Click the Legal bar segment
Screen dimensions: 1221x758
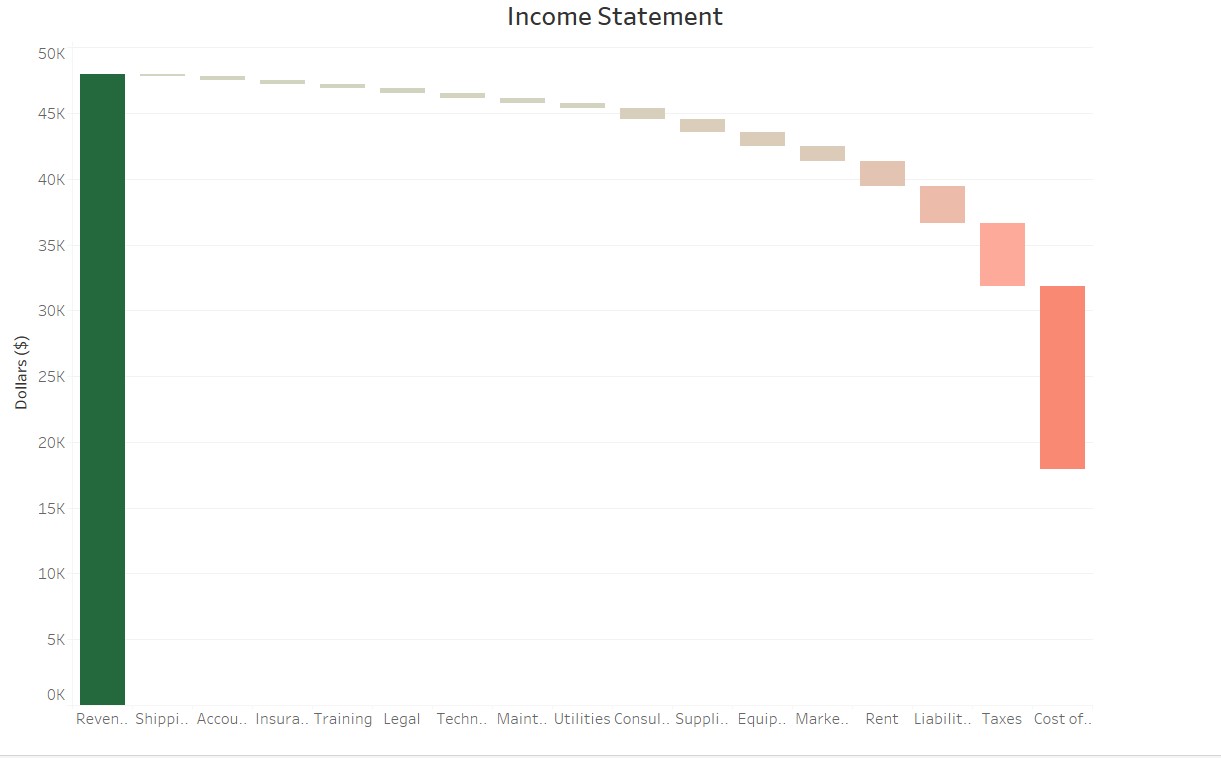coord(402,90)
